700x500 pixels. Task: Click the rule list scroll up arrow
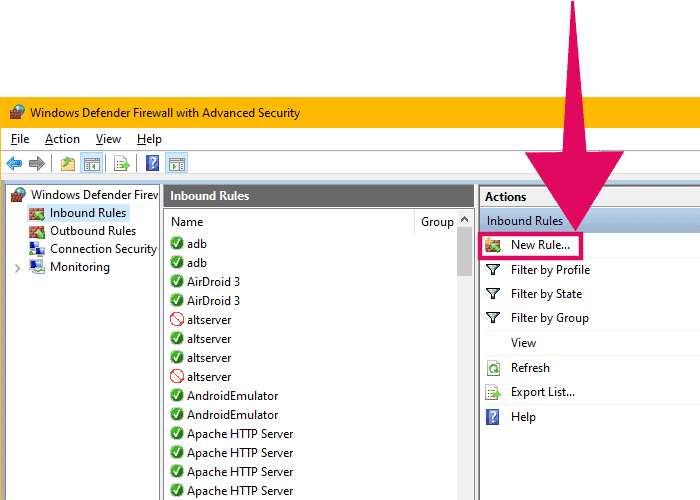tap(464, 219)
